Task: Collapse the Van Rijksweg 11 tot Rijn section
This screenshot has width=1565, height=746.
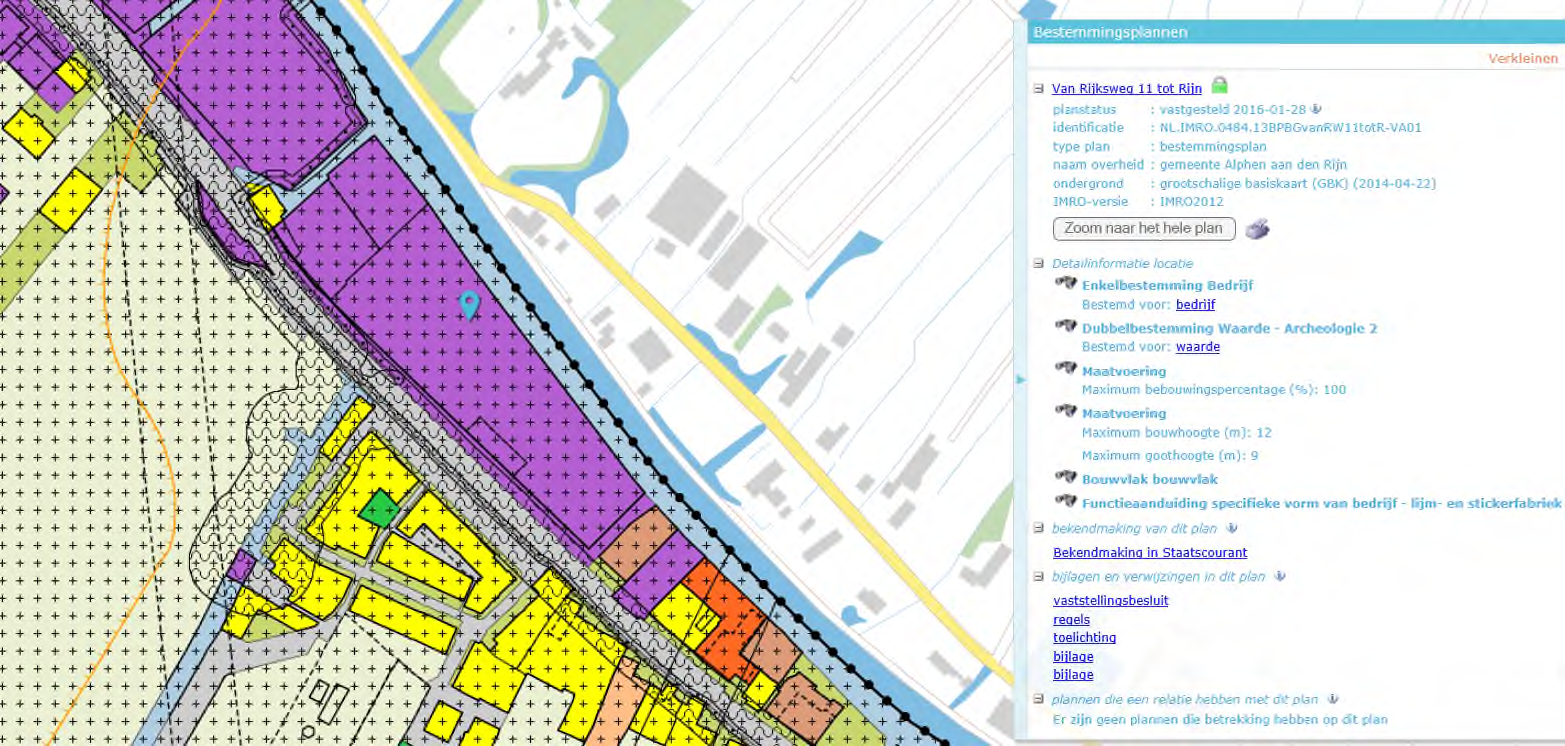Action: [1038, 88]
